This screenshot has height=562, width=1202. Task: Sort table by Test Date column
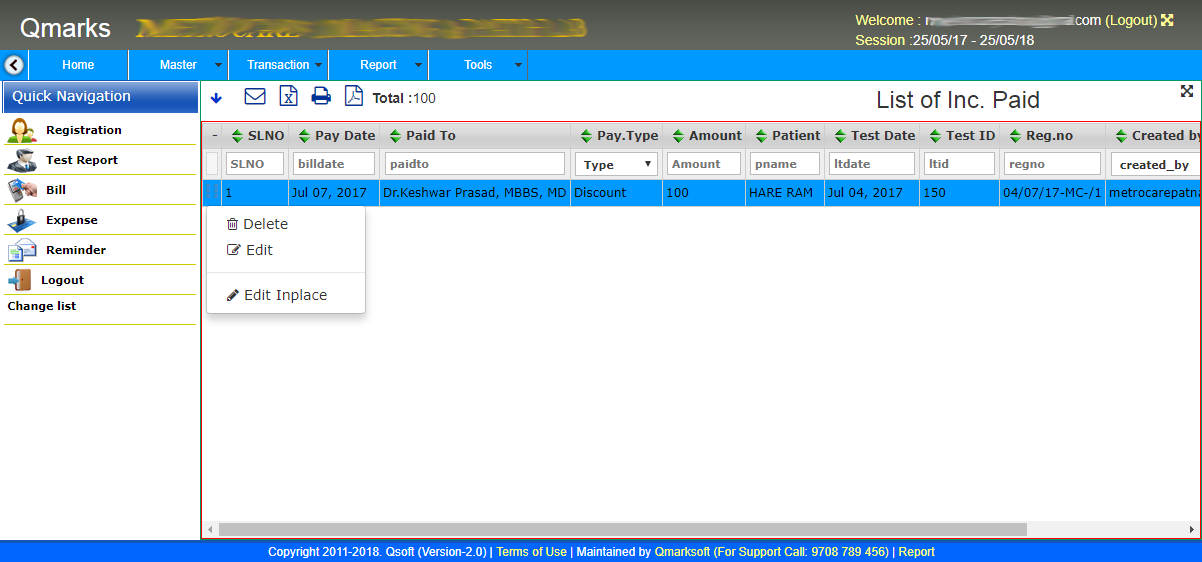[x=873, y=136]
